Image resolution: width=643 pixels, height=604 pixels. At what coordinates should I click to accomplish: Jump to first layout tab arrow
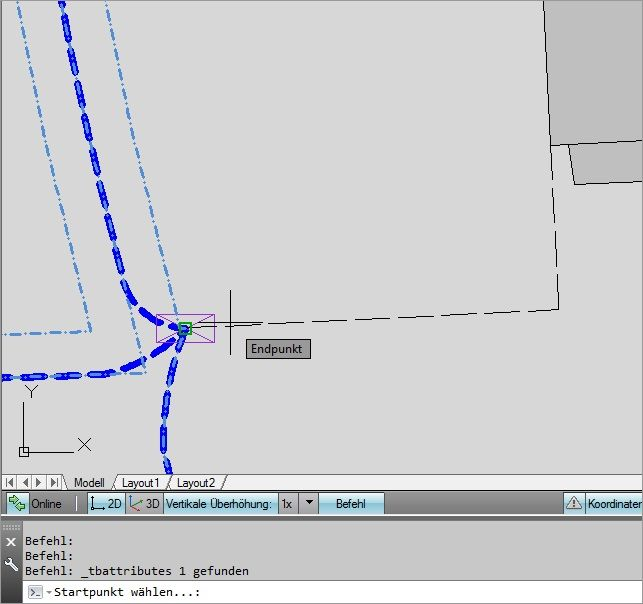click(10, 482)
